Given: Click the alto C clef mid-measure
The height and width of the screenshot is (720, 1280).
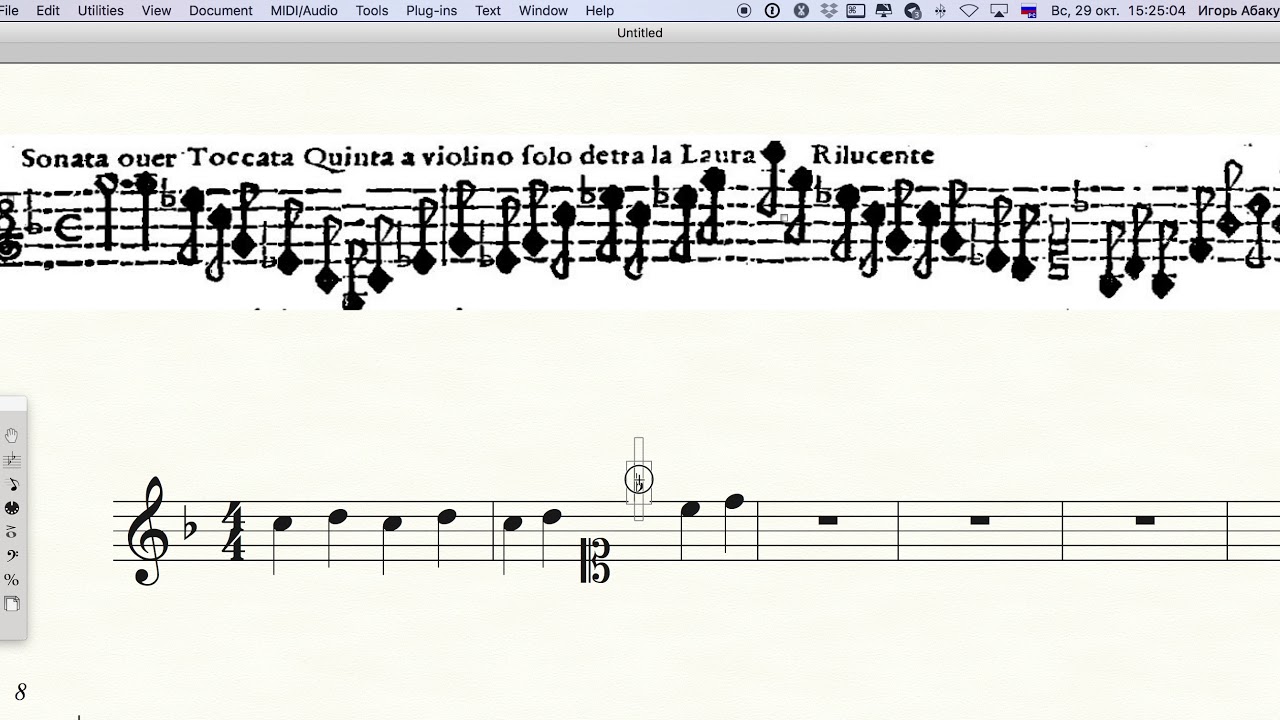Looking at the screenshot, I should tap(595, 560).
